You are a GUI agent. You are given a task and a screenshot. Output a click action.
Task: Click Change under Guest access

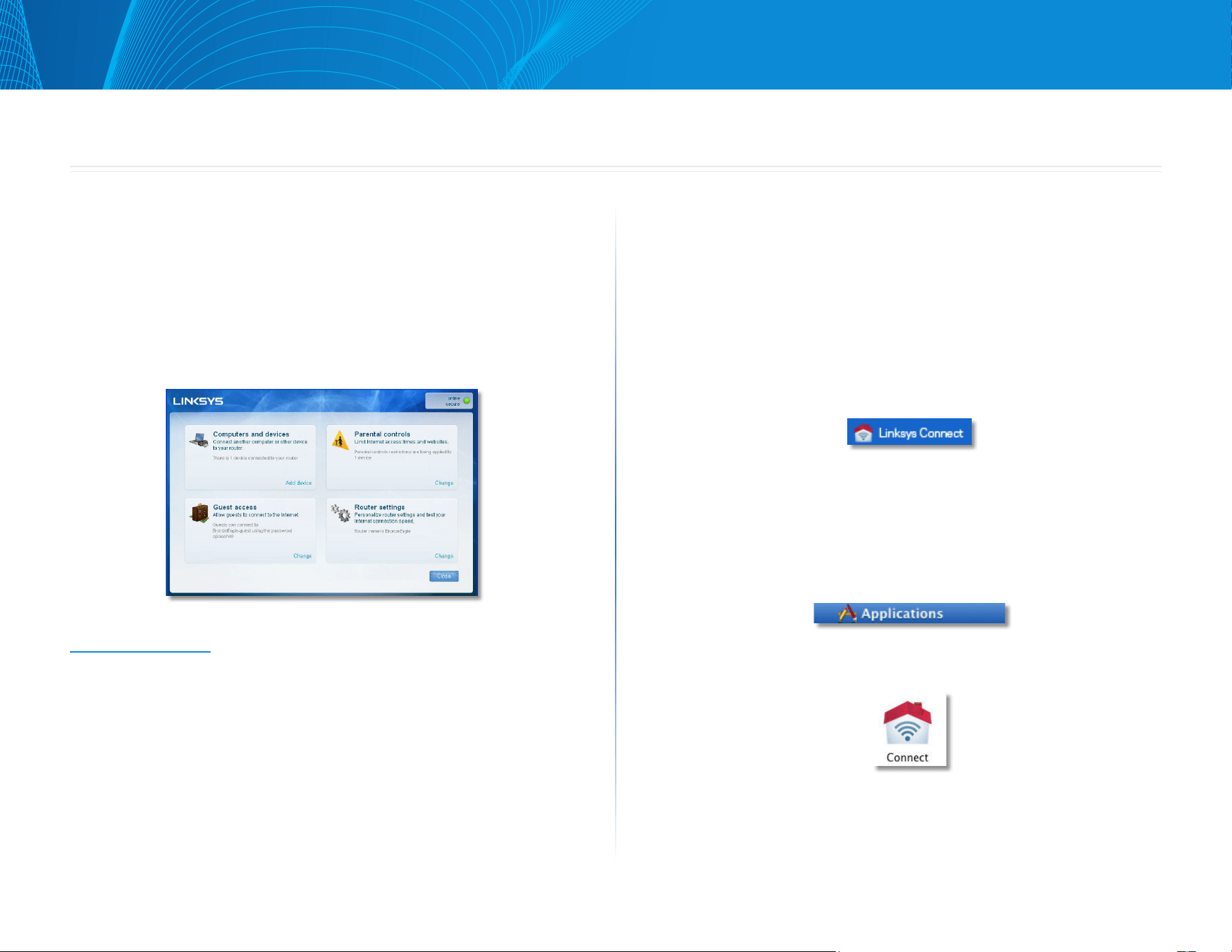tap(302, 556)
